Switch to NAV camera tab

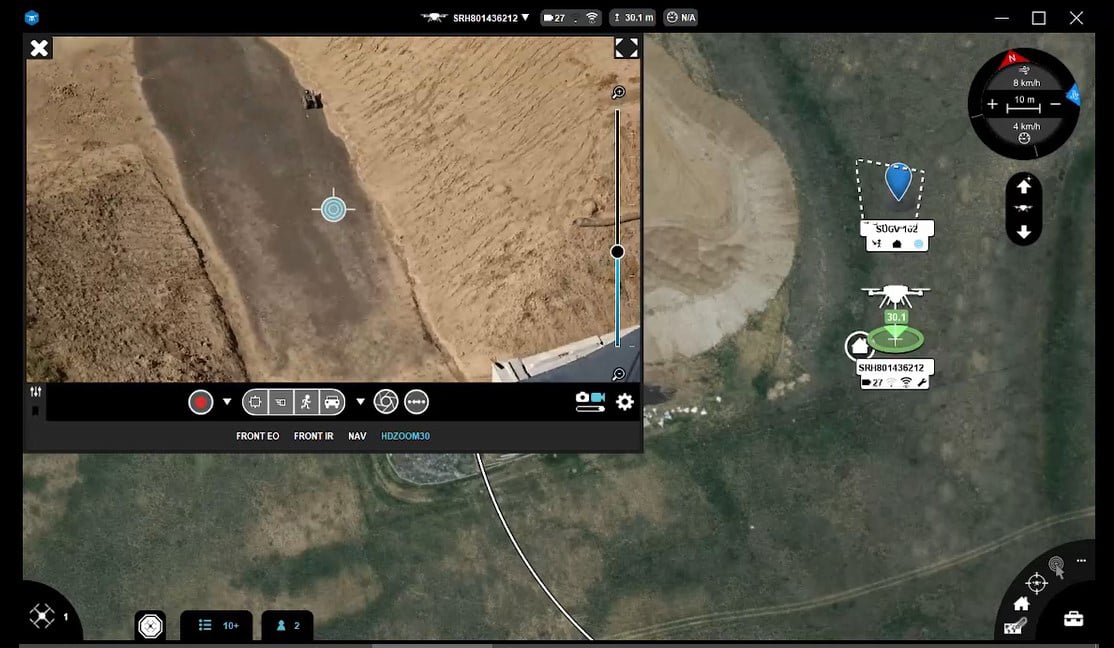[x=357, y=436]
